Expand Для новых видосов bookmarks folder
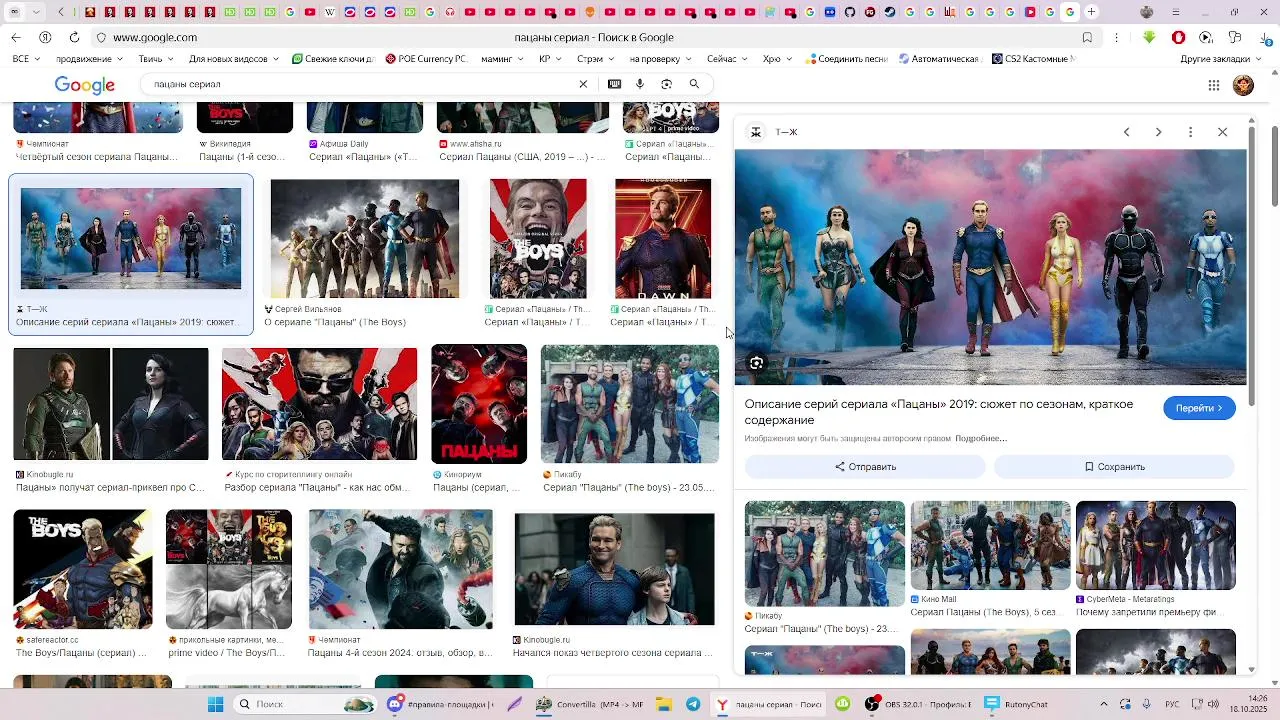Screen dimensions: 1280x720 (x=235, y=59)
